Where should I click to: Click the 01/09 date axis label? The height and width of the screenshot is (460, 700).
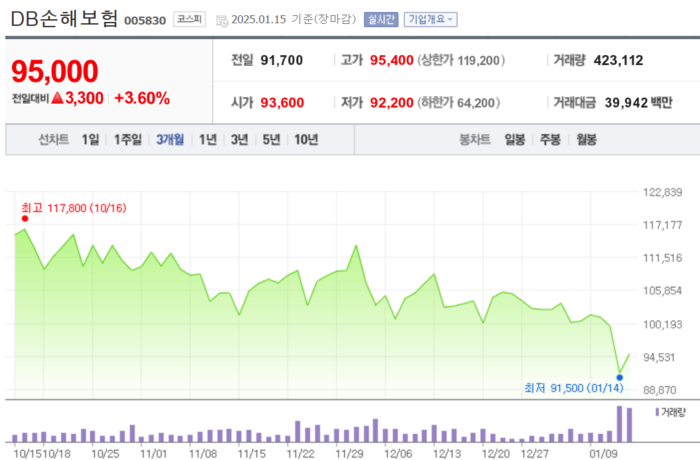(x=603, y=454)
